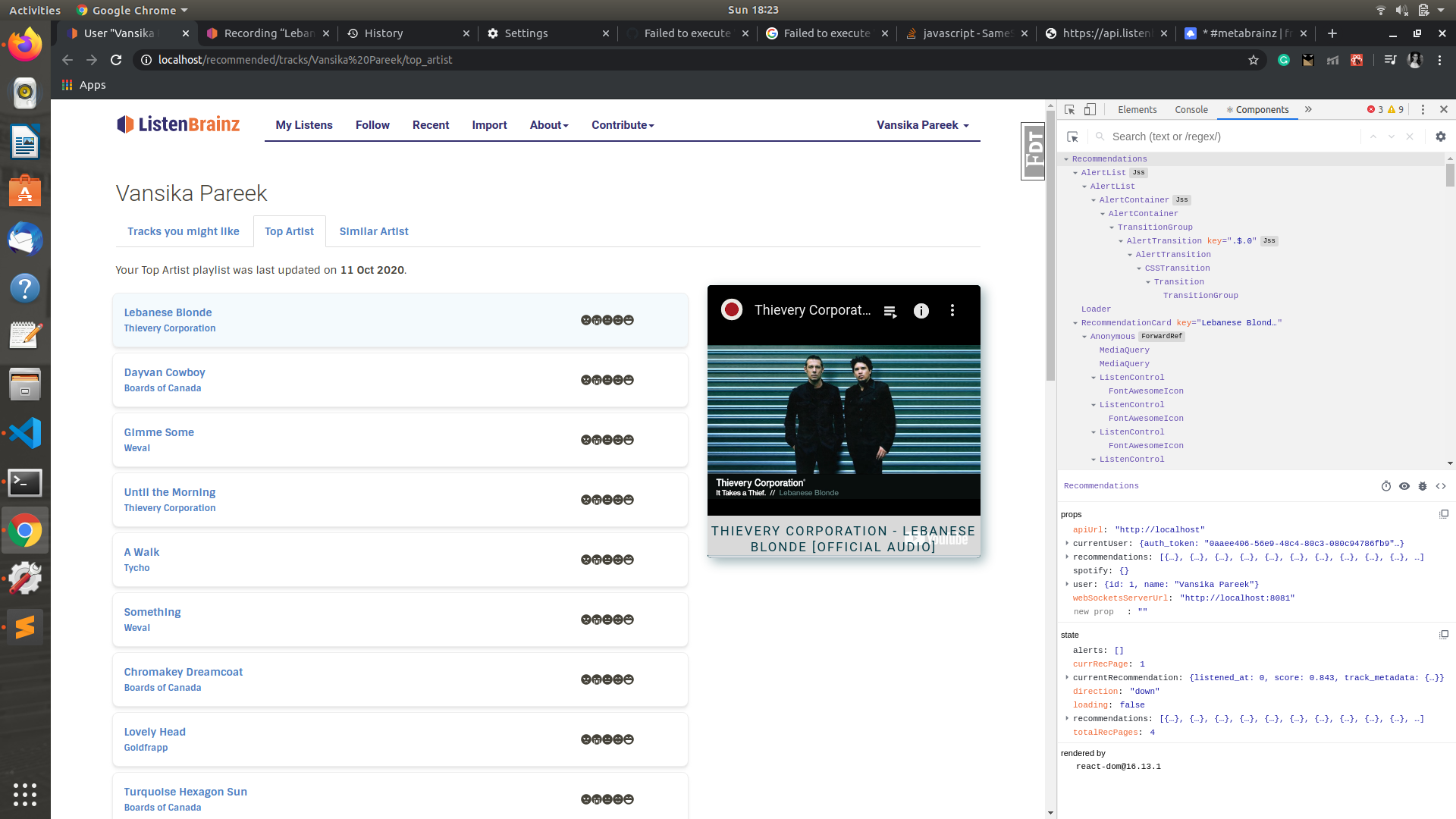This screenshot has height=819, width=1456.
Task: Open Visual Studio Code from the dock
Action: coord(25,433)
